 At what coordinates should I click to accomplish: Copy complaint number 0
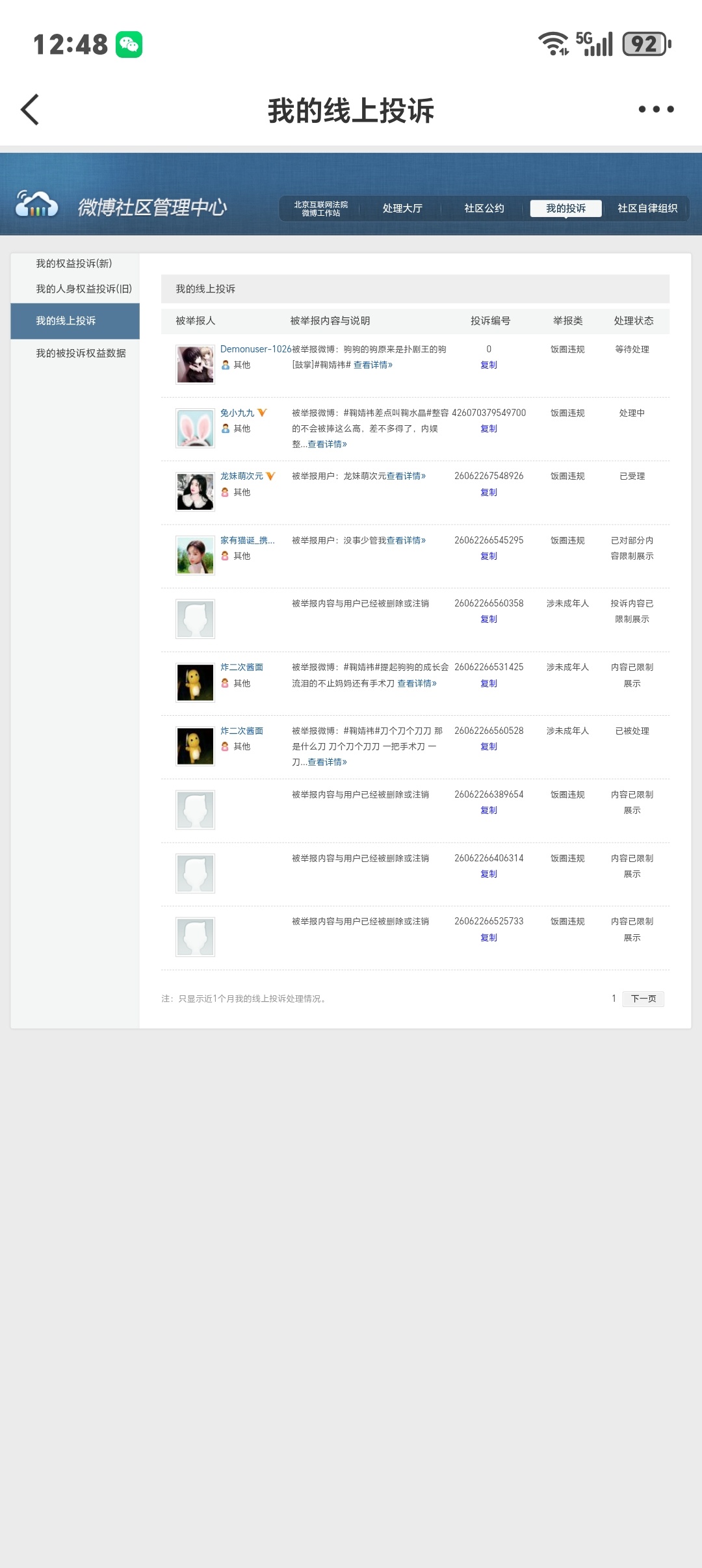click(x=489, y=365)
